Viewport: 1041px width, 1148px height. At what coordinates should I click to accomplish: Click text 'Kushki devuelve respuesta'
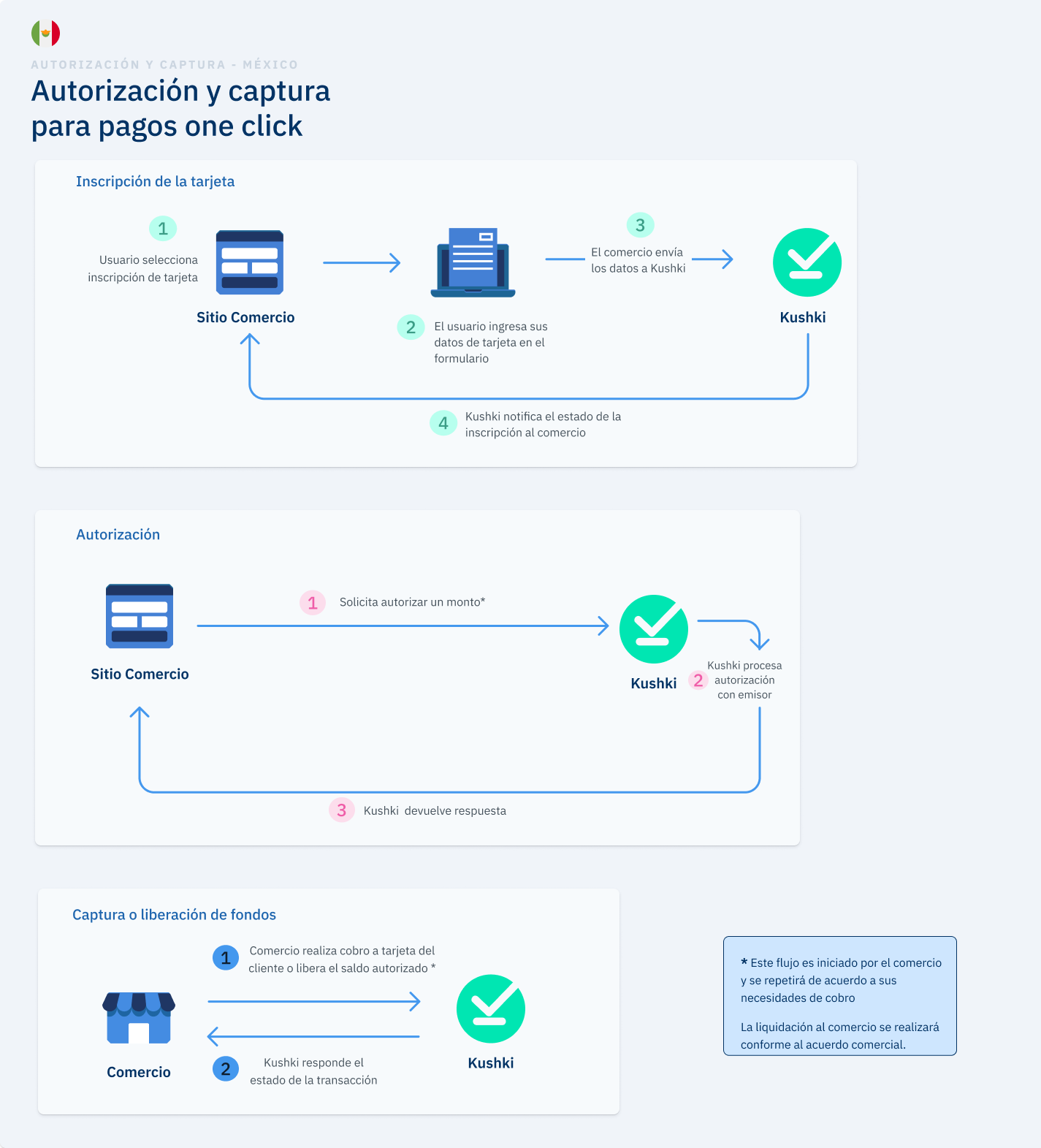pos(435,810)
